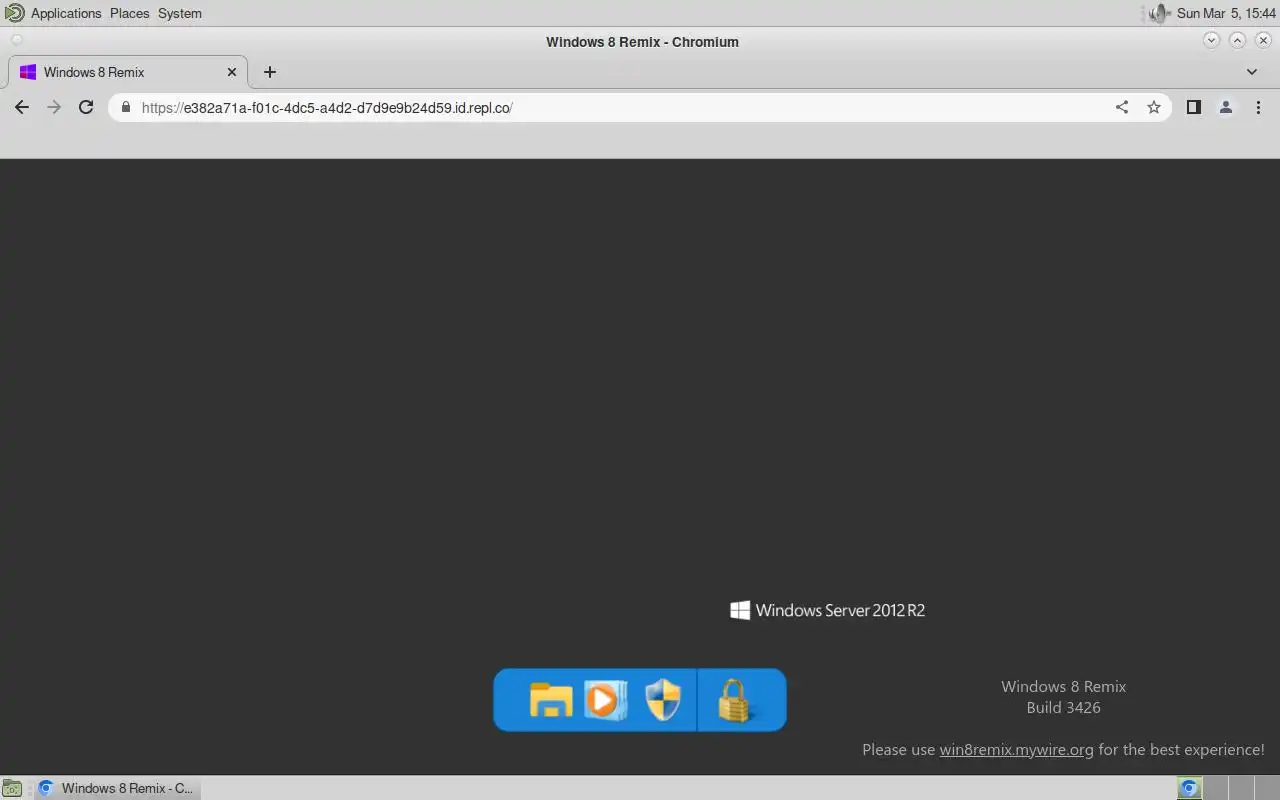Minimize the Chromium window
Screen dimensions: 1280x800
coord(1212,41)
